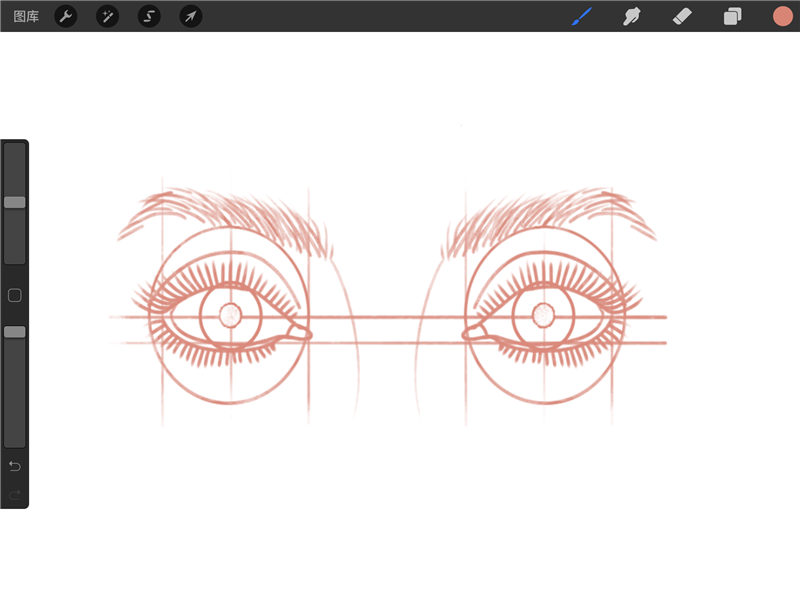Tap the square modify button on sidebar
The width and height of the screenshot is (800, 600).
[x=15, y=295]
